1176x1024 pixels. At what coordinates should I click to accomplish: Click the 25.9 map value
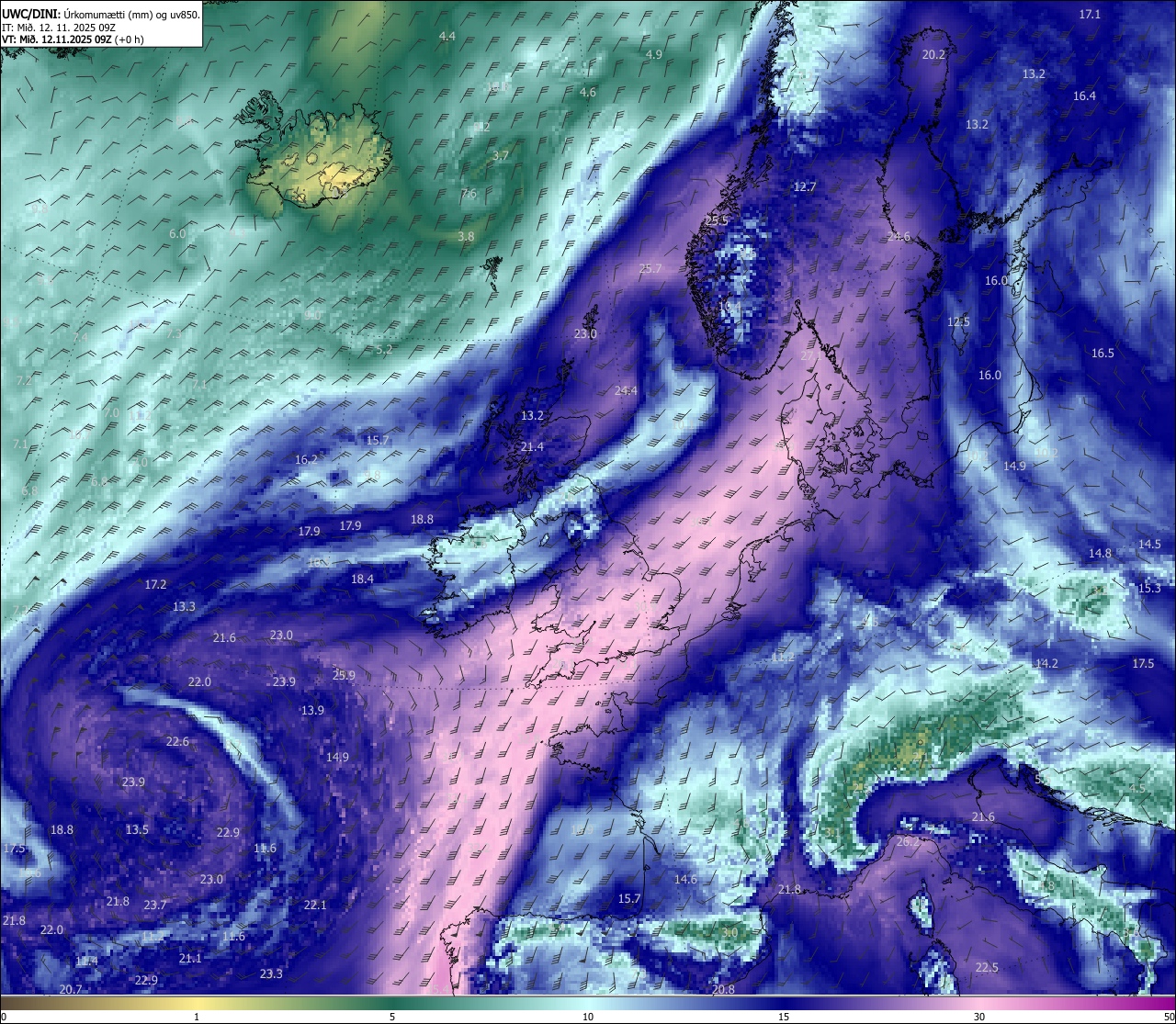(x=344, y=676)
